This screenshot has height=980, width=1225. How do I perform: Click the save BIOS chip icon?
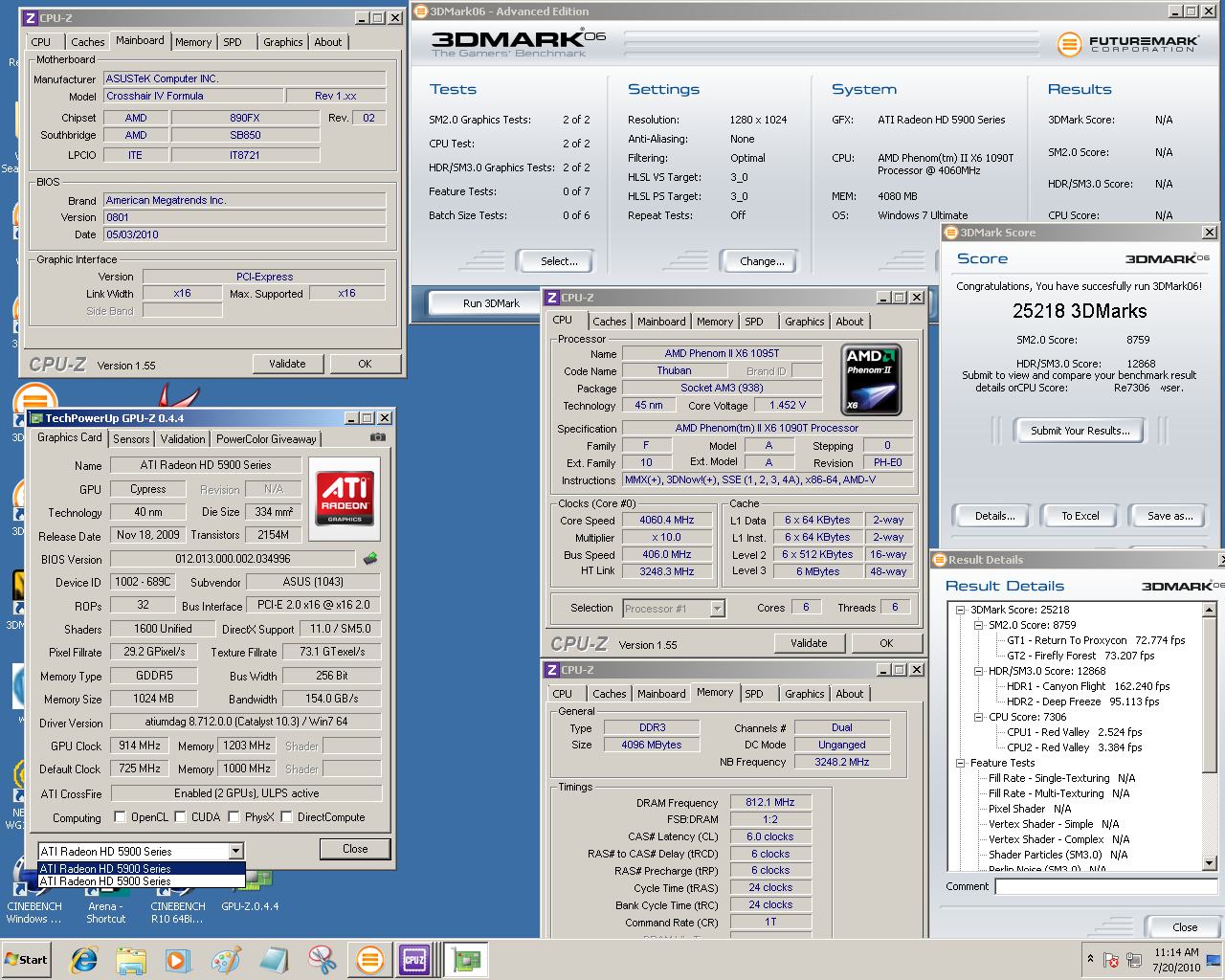(370, 558)
